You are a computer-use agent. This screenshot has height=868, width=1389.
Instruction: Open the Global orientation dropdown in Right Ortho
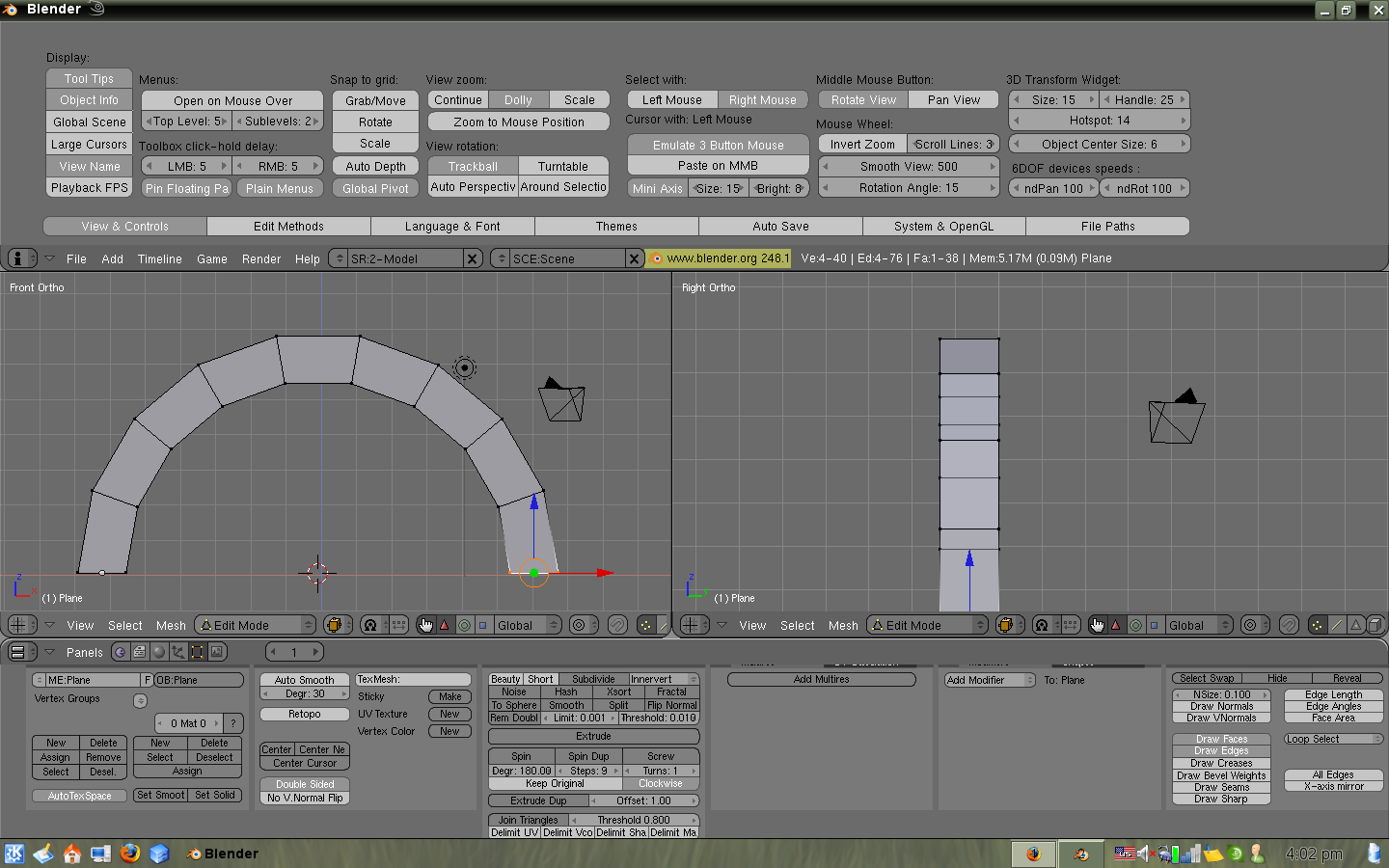coord(1199,625)
